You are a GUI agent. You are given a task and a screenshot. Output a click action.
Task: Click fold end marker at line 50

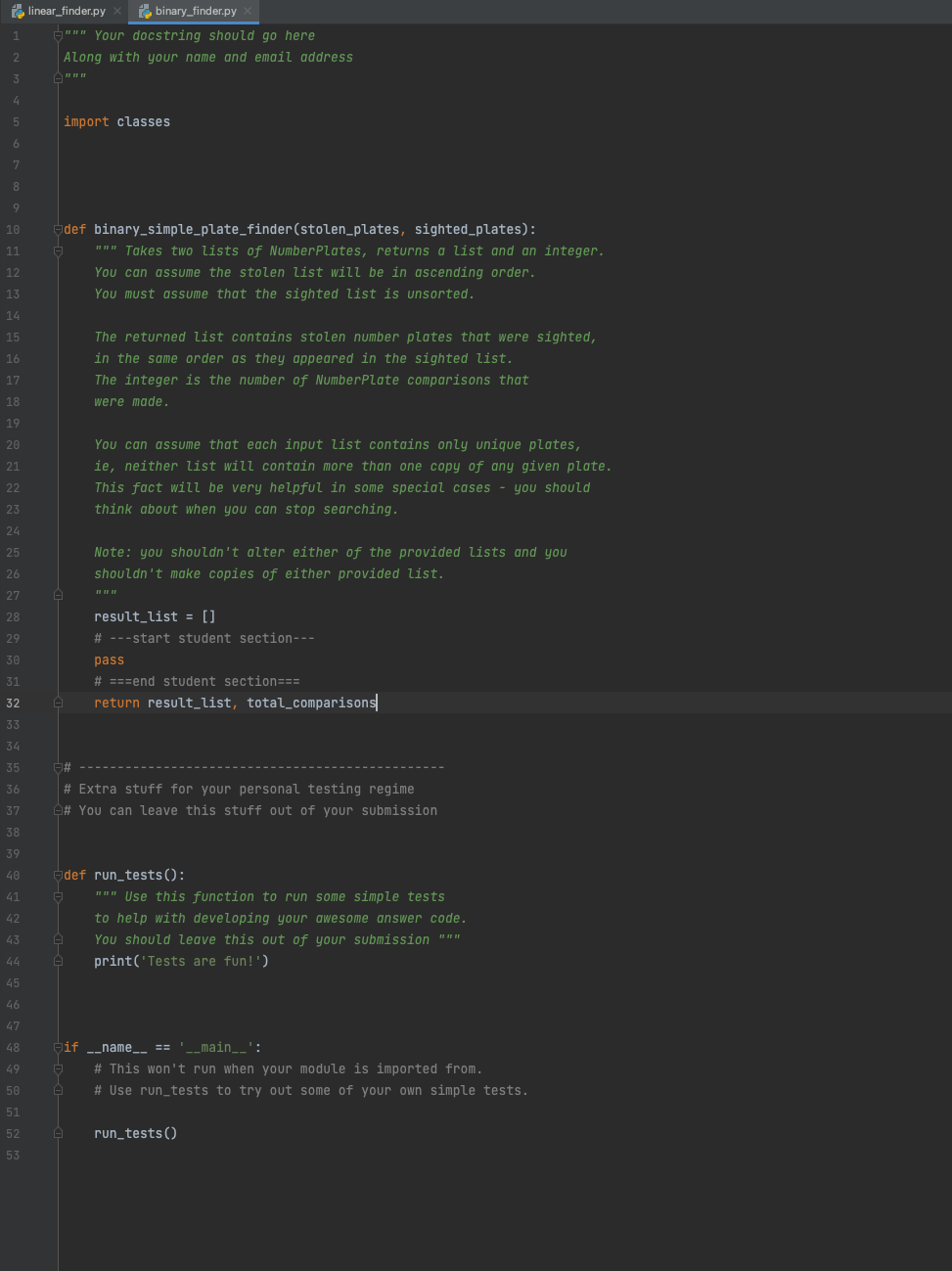coord(58,1090)
